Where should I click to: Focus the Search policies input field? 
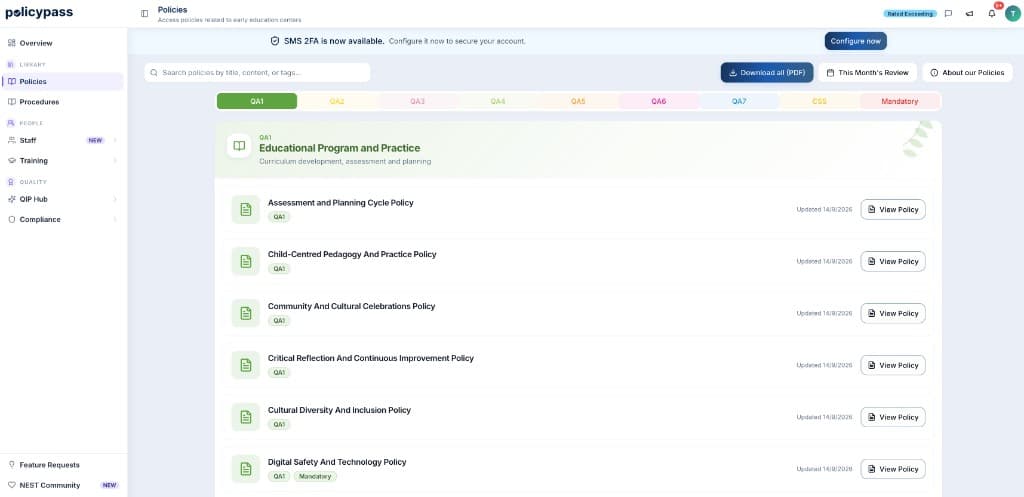(257, 72)
